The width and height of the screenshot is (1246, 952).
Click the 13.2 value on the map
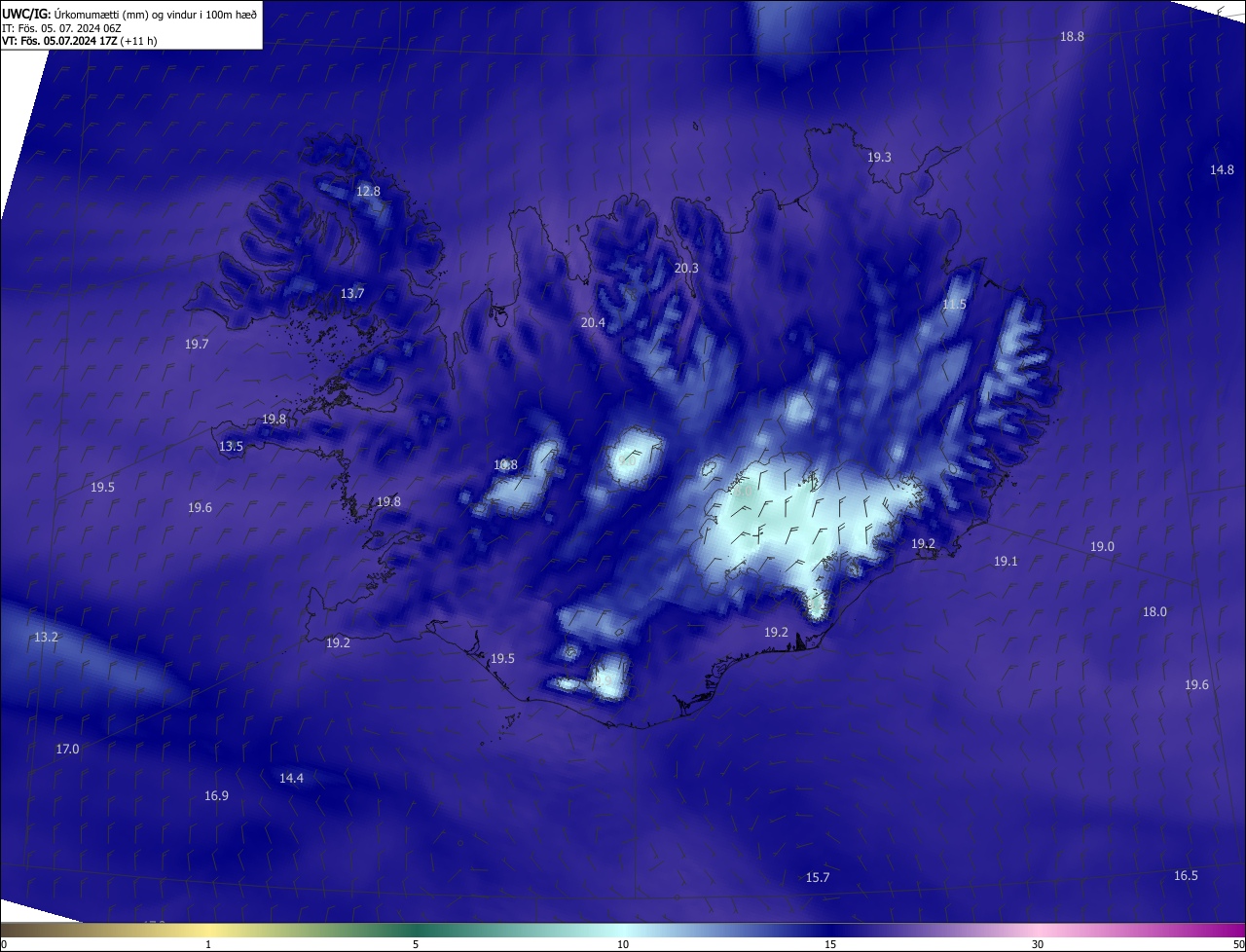pos(46,637)
